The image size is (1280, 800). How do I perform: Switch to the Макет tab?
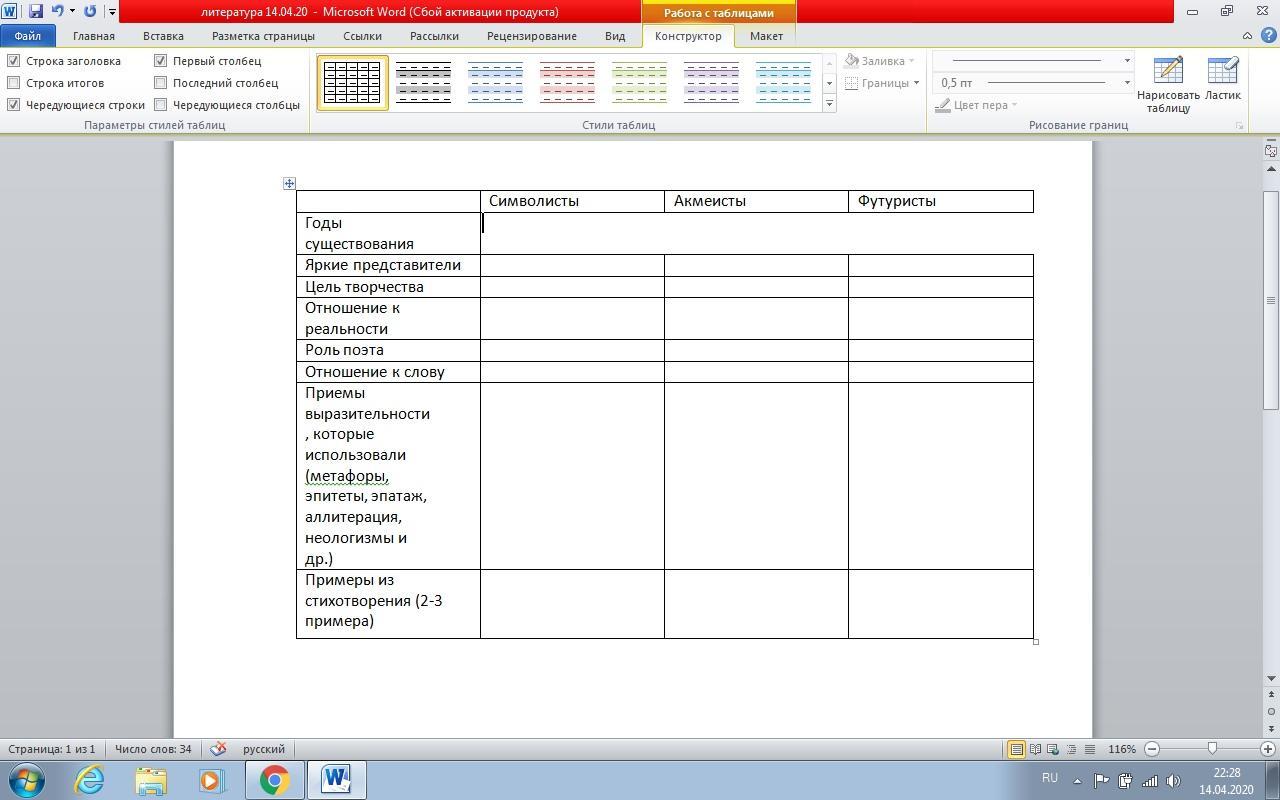(767, 36)
